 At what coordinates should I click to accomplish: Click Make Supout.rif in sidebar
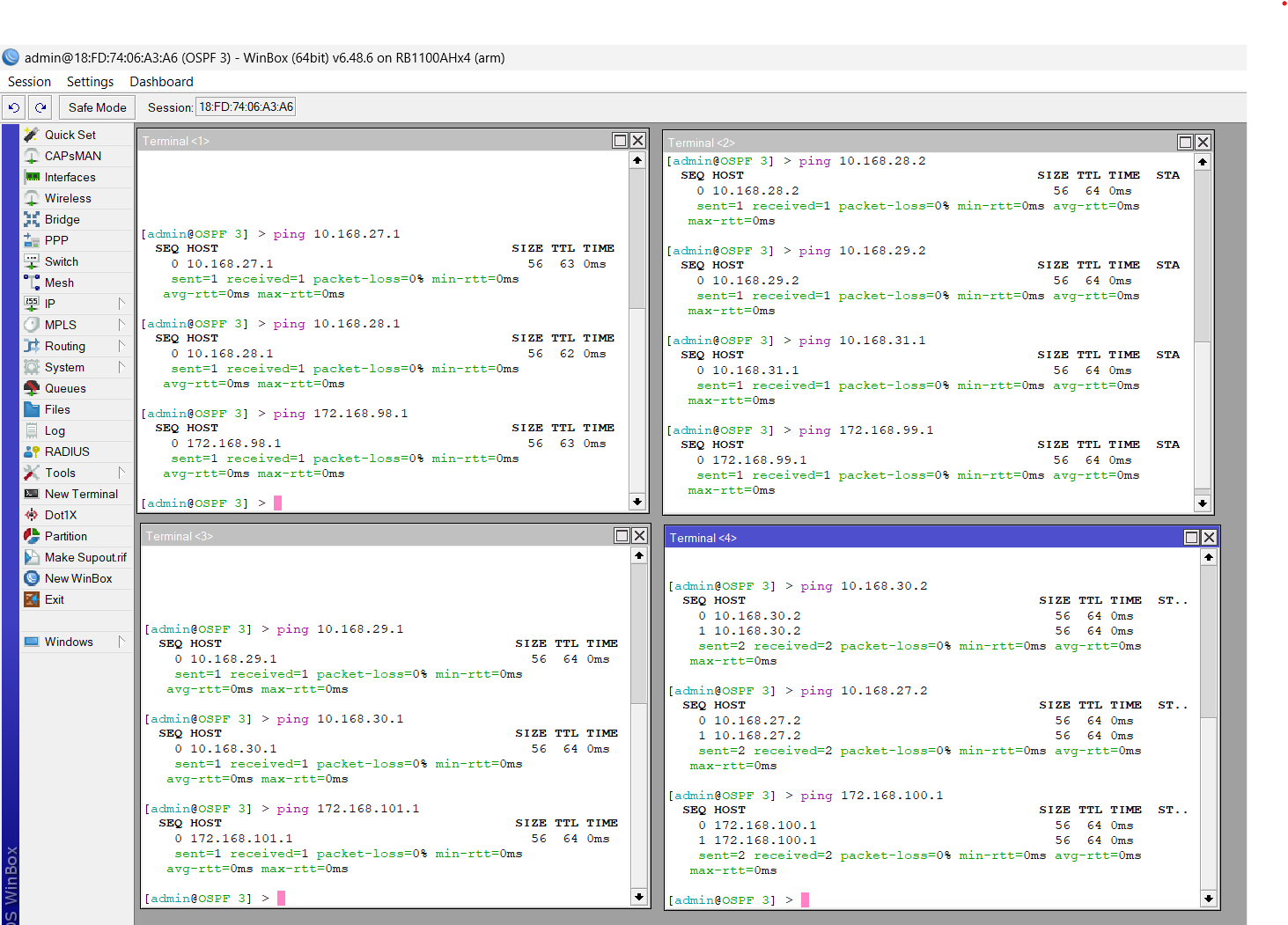click(85, 557)
